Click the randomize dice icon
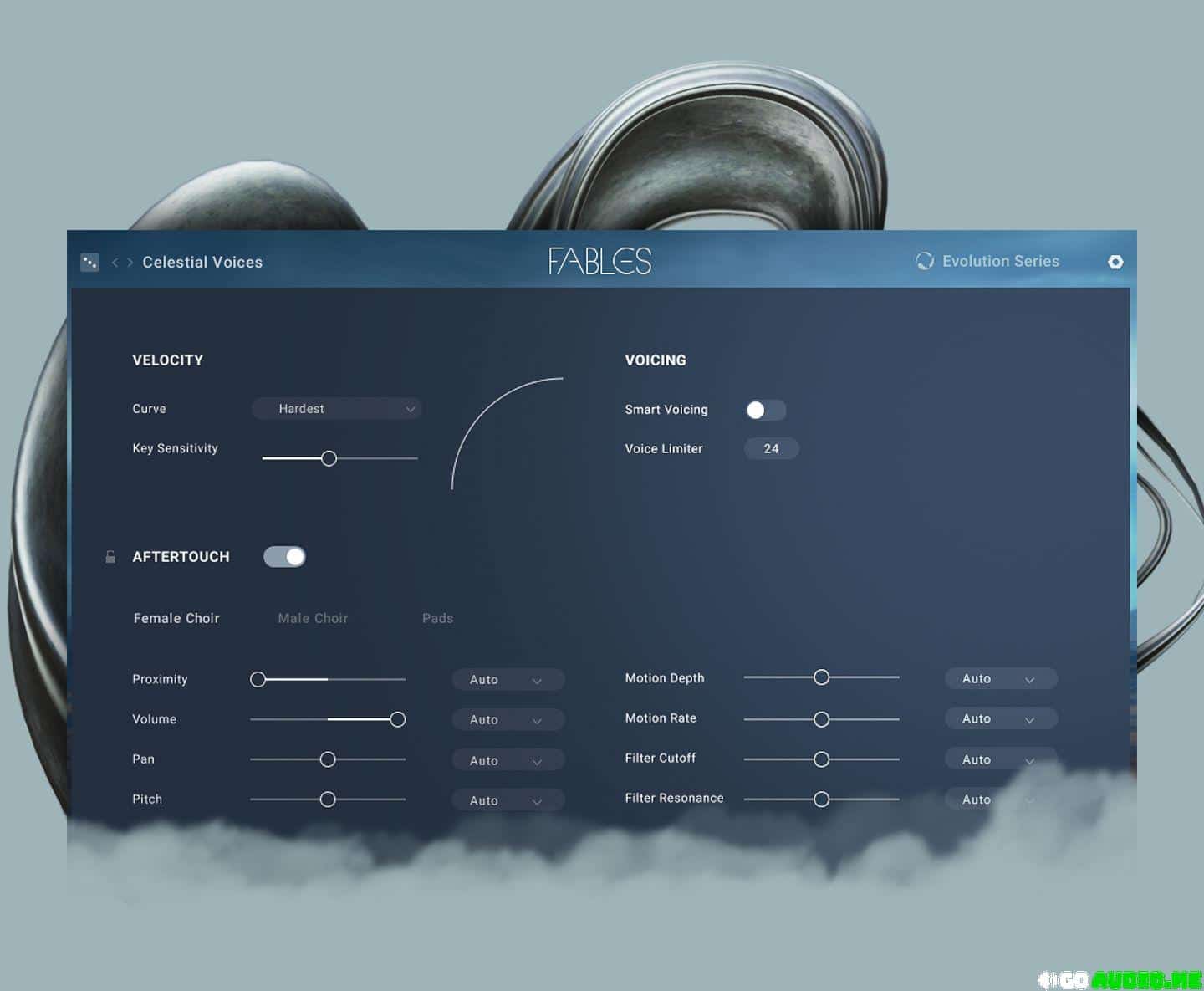 coord(89,263)
